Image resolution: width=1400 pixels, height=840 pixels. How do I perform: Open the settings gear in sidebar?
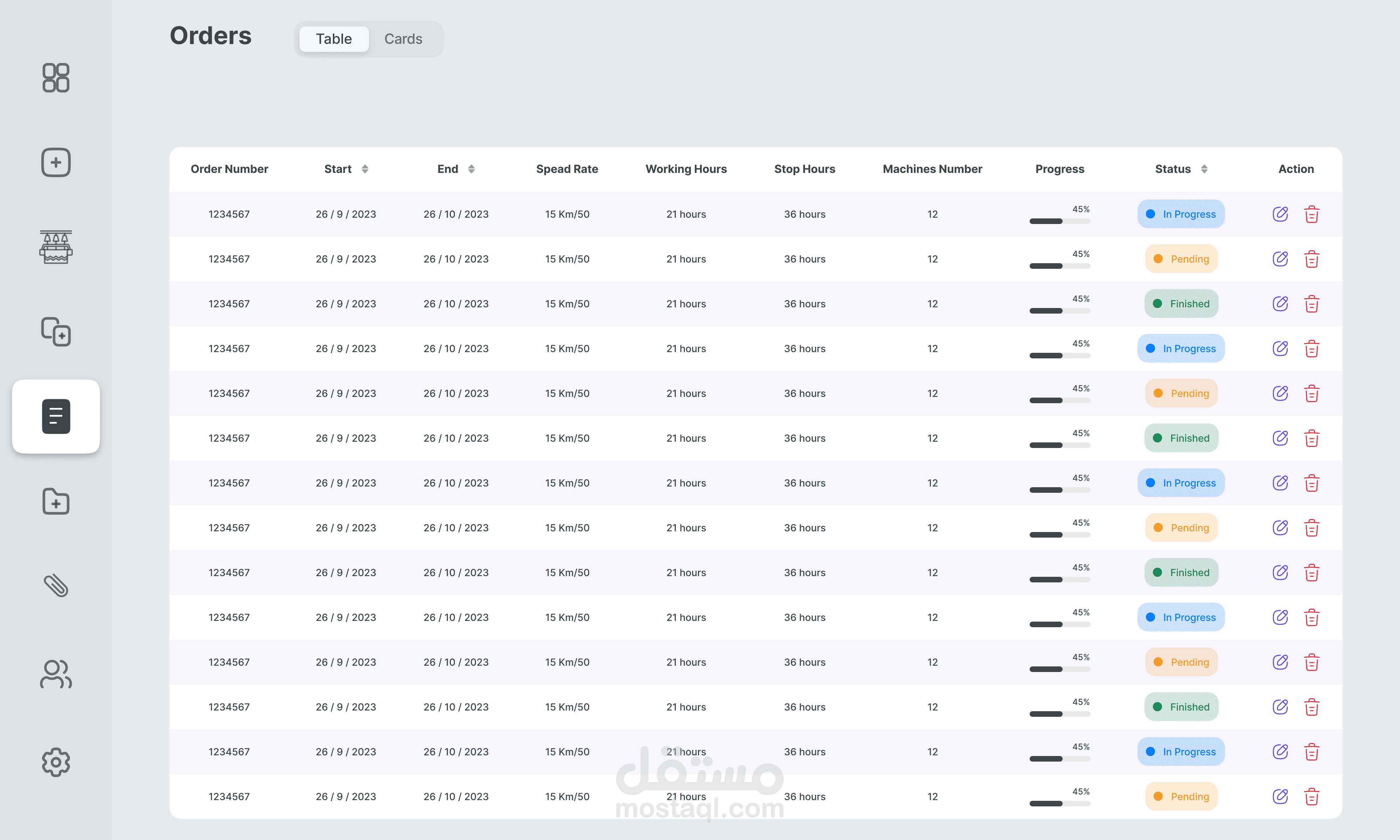(x=55, y=762)
